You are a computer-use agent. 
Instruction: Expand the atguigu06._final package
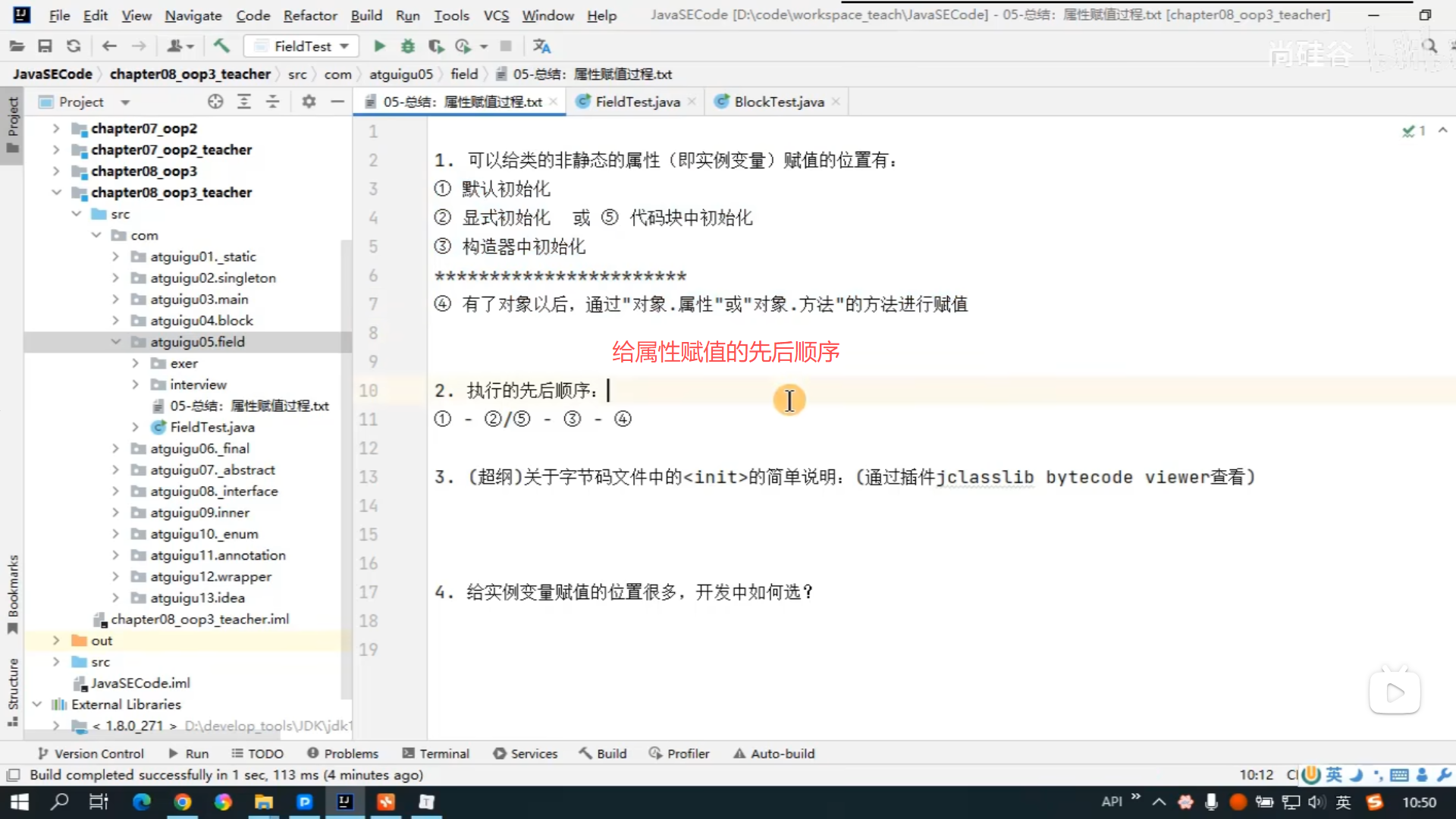point(116,449)
